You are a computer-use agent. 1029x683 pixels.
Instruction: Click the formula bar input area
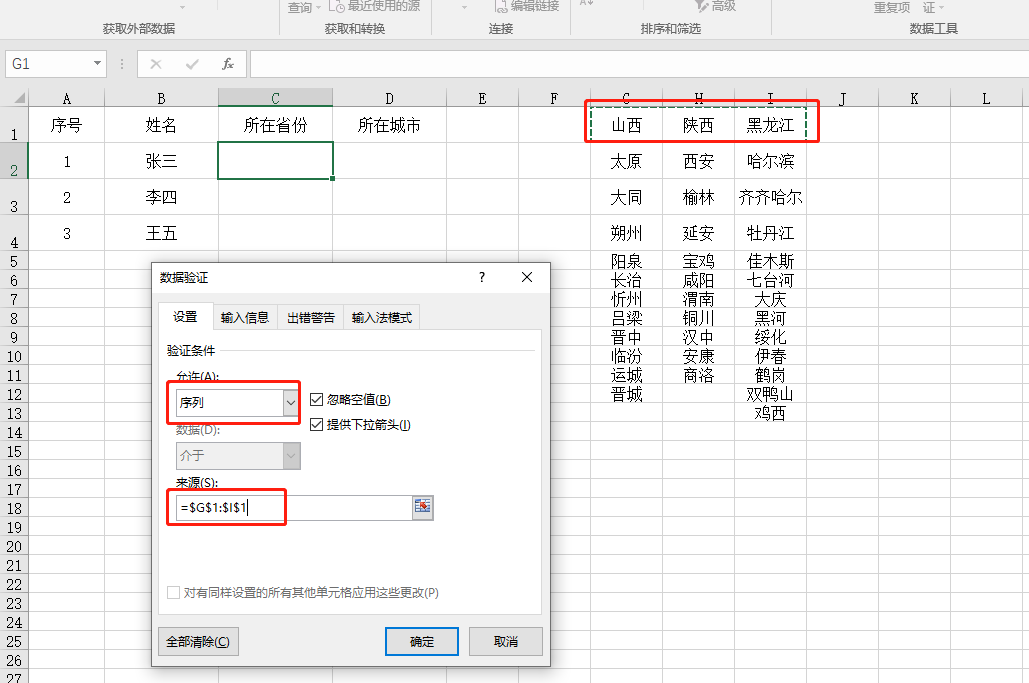(637, 64)
